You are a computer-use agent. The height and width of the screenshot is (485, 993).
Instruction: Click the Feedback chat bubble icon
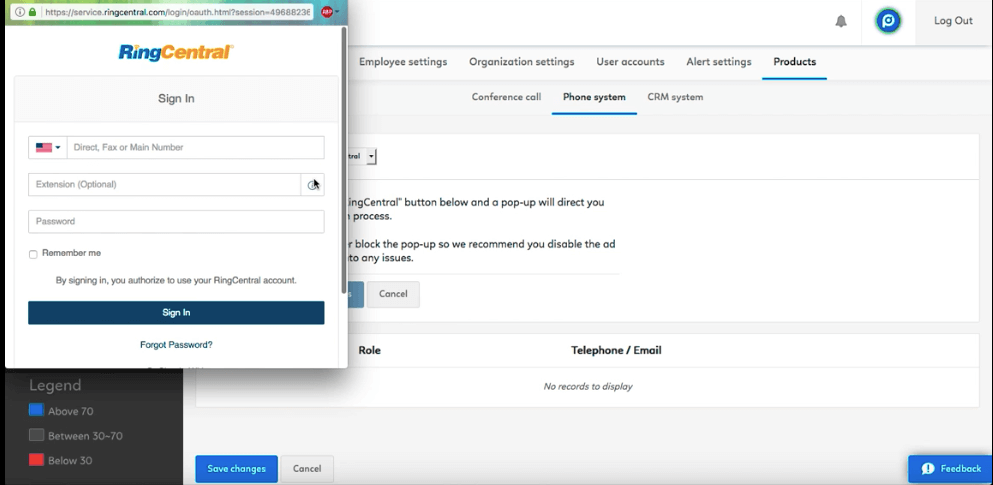(928, 469)
